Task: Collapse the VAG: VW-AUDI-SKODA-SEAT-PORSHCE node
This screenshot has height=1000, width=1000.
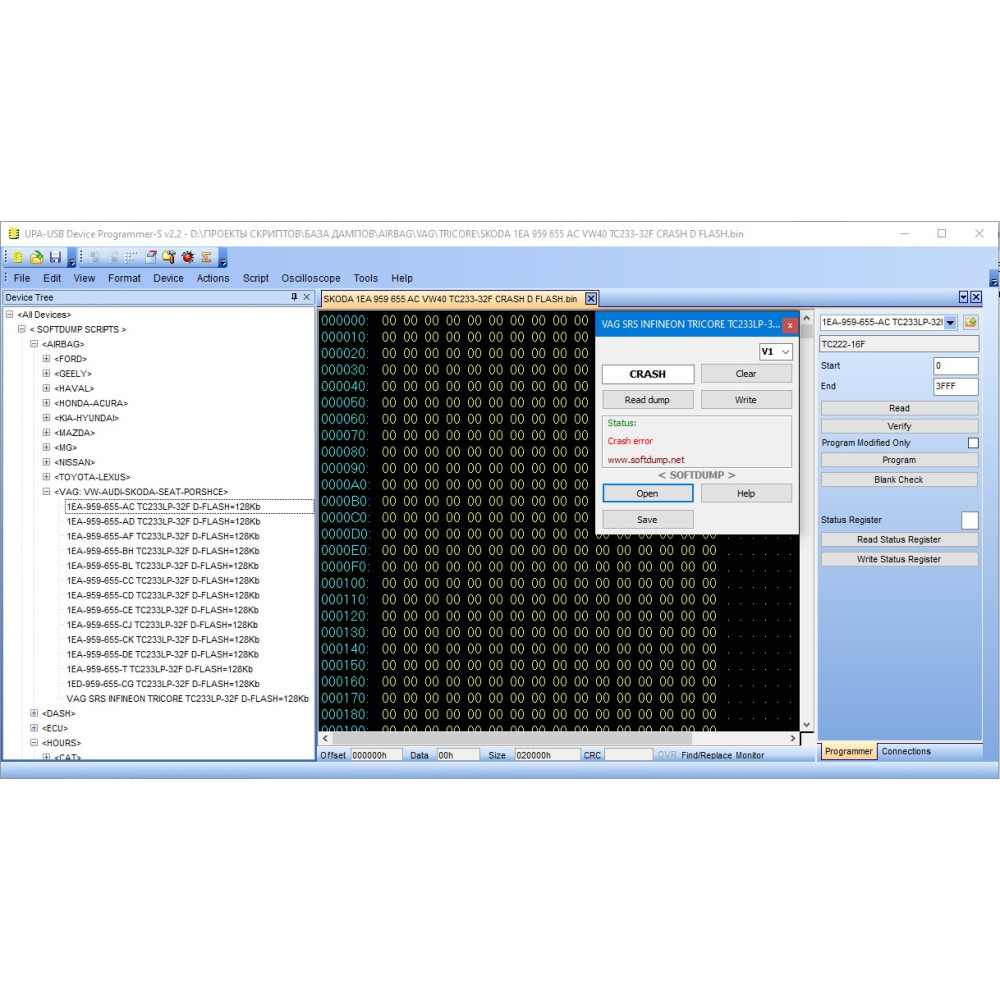Action: pos(46,491)
